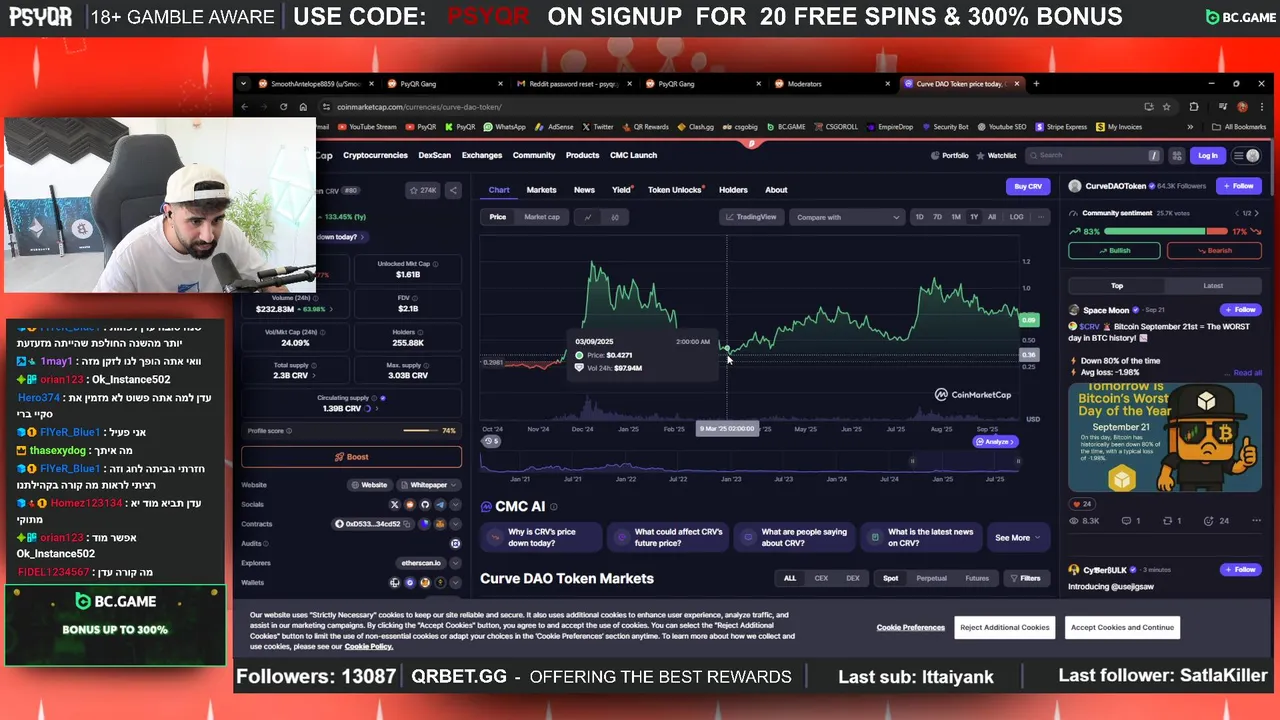1280x720 pixels.
Task: Vote Bullish on community sentiment
Action: tap(1114, 251)
